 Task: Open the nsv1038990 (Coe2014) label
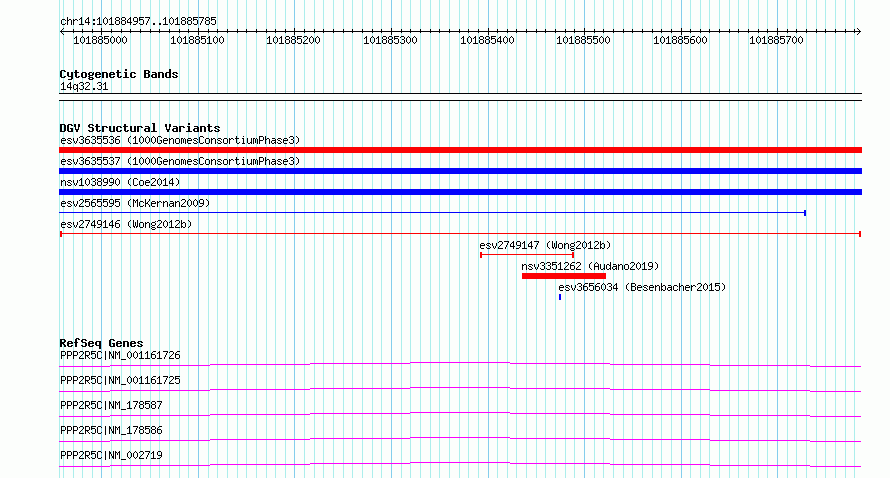[120, 182]
